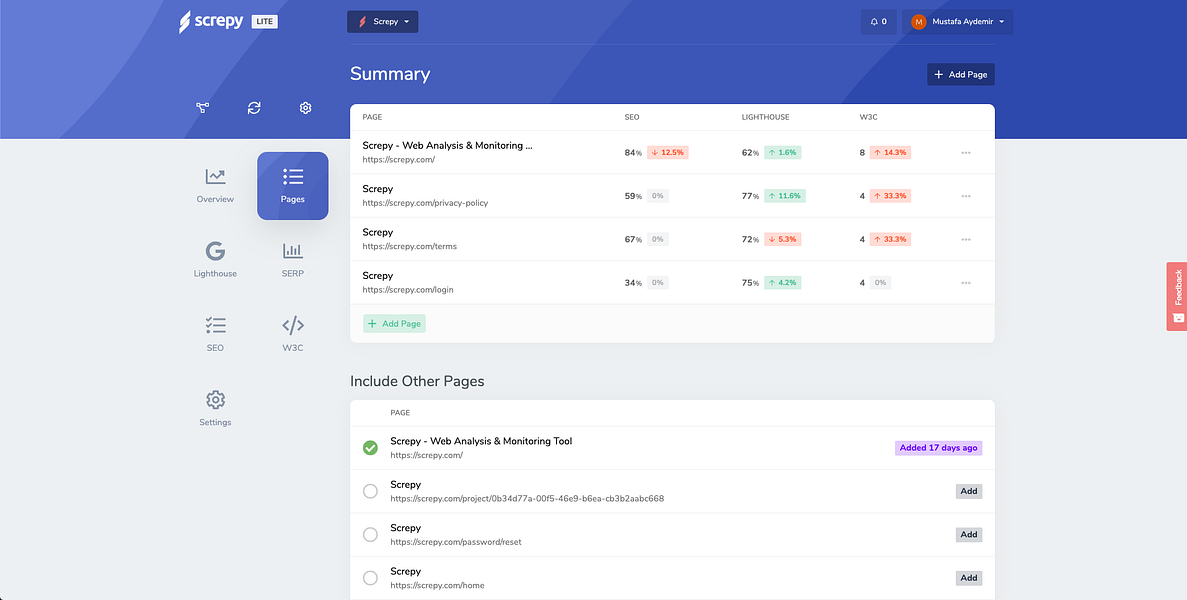Open more options for terms row

[x=966, y=239]
